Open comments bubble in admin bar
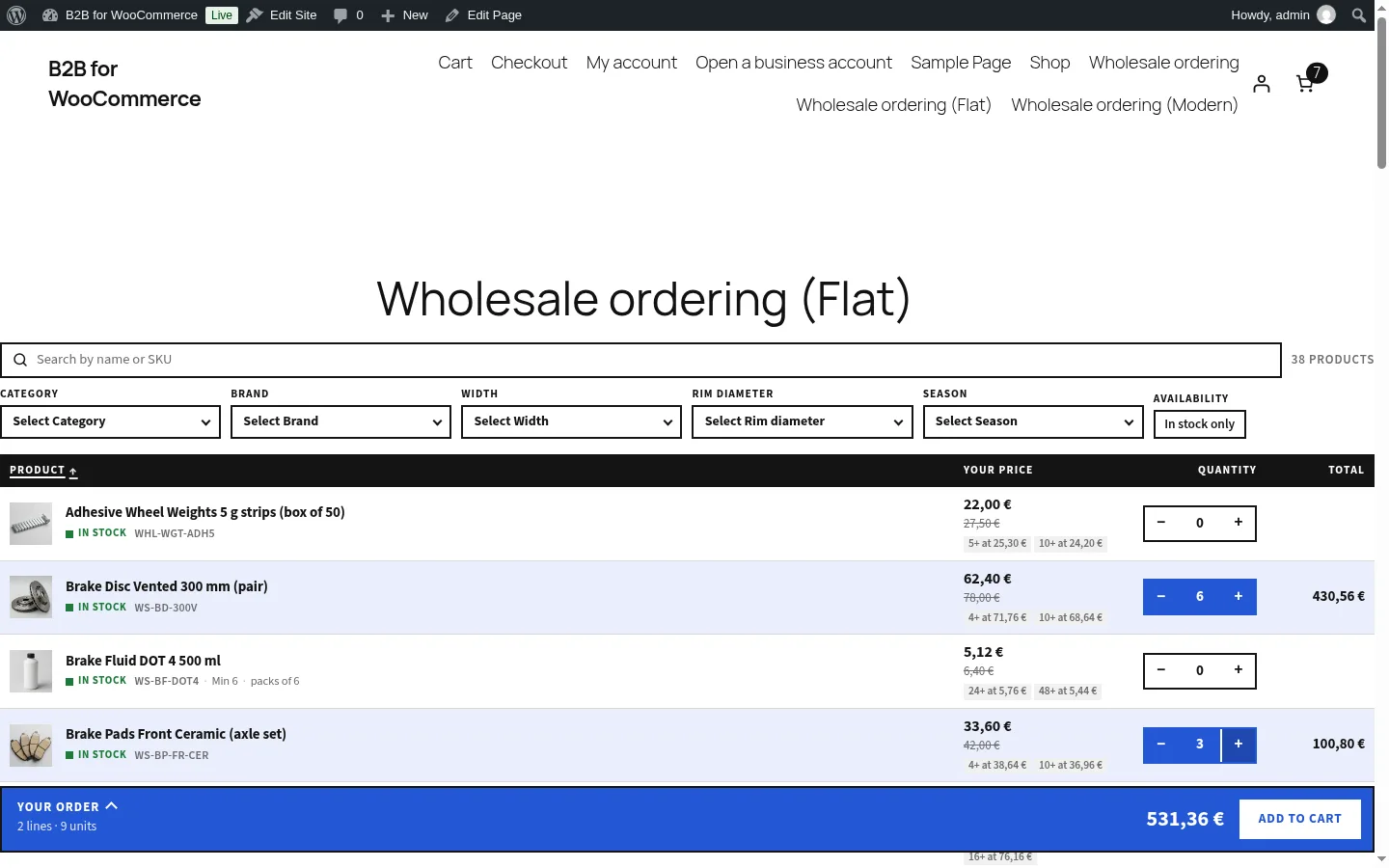Viewport: 1389px width, 868px height. (x=348, y=15)
